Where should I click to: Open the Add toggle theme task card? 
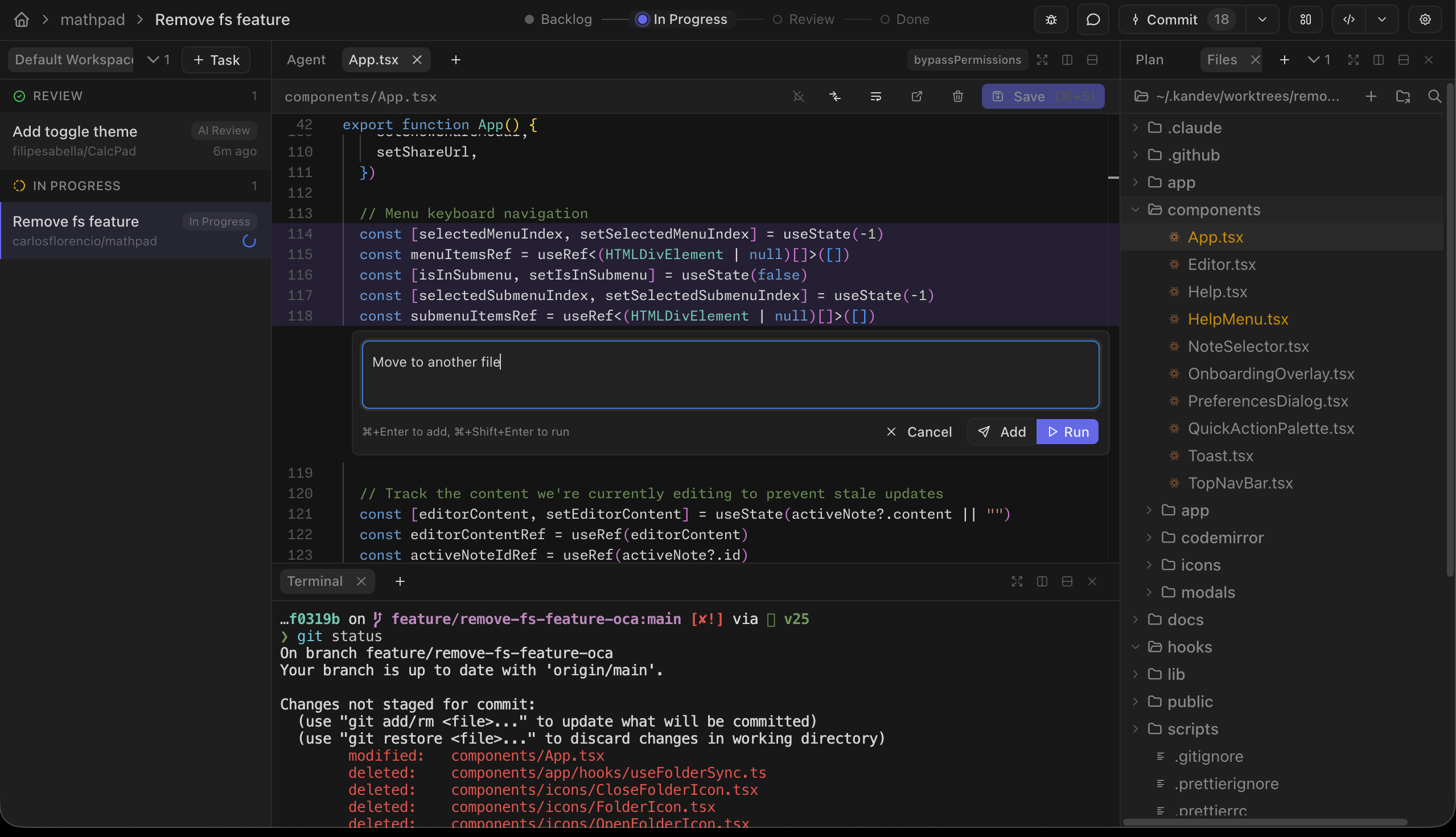[x=135, y=141]
